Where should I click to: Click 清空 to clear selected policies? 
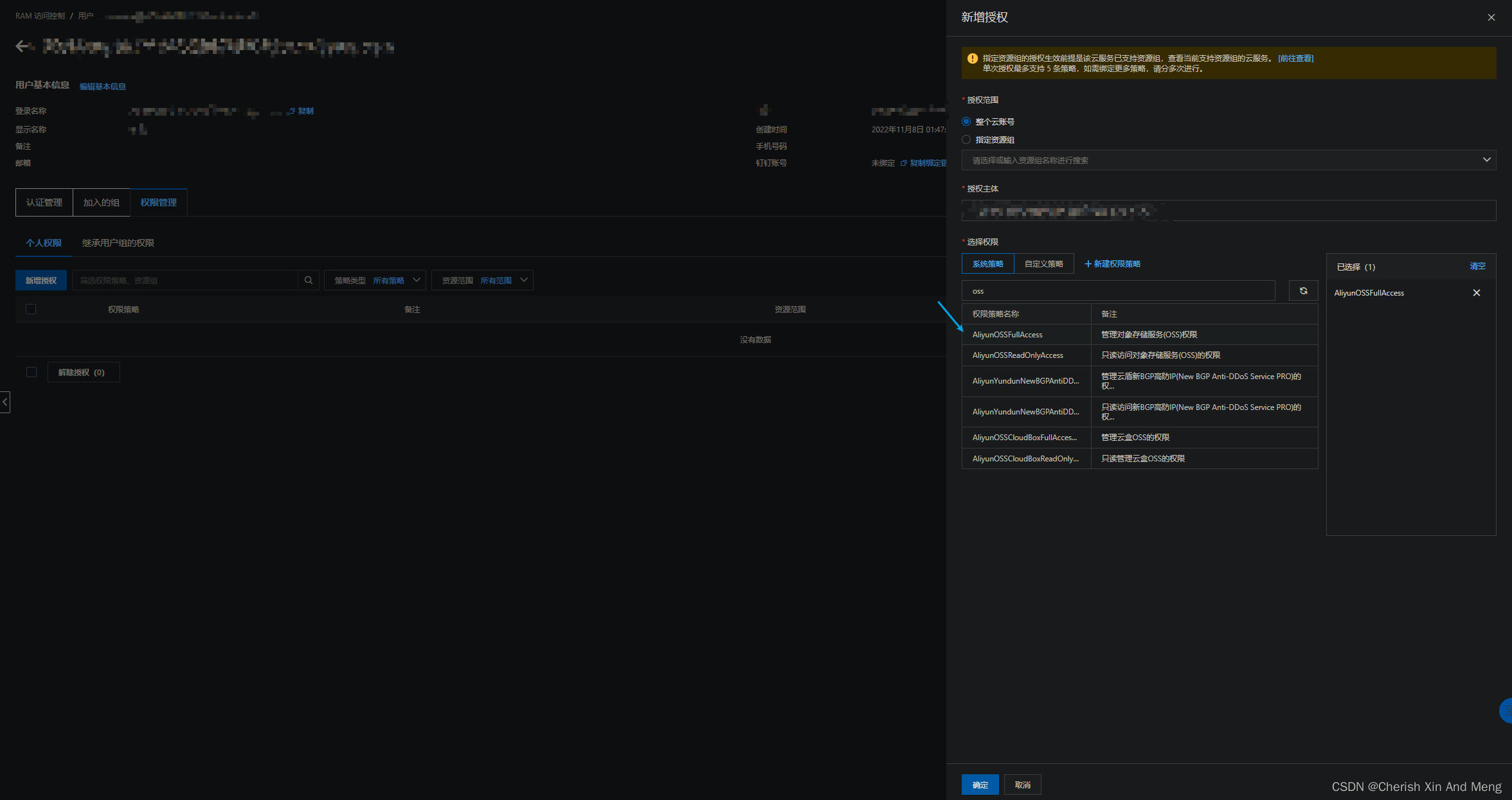click(x=1477, y=266)
